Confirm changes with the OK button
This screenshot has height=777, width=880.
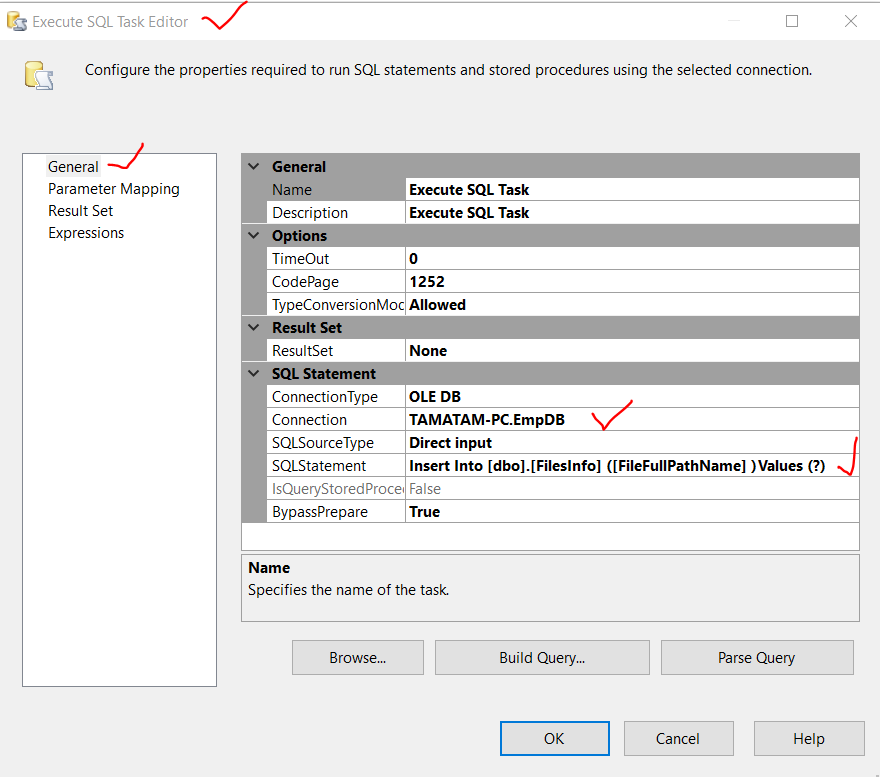pyautogui.click(x=554, y=738)
